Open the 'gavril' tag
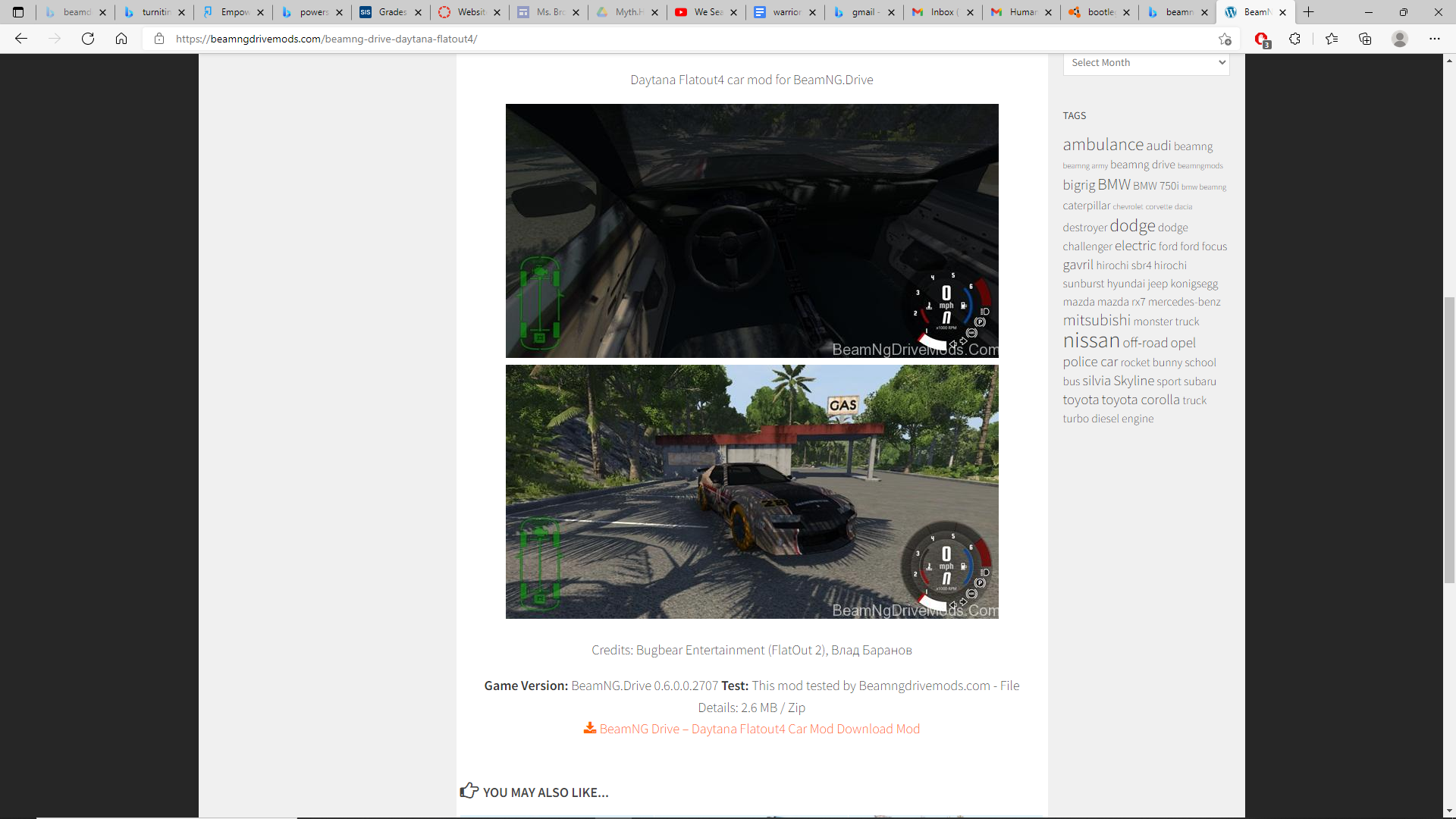Image resolution: width=1456 pixels, height=819 pixels. point(1078,265)
